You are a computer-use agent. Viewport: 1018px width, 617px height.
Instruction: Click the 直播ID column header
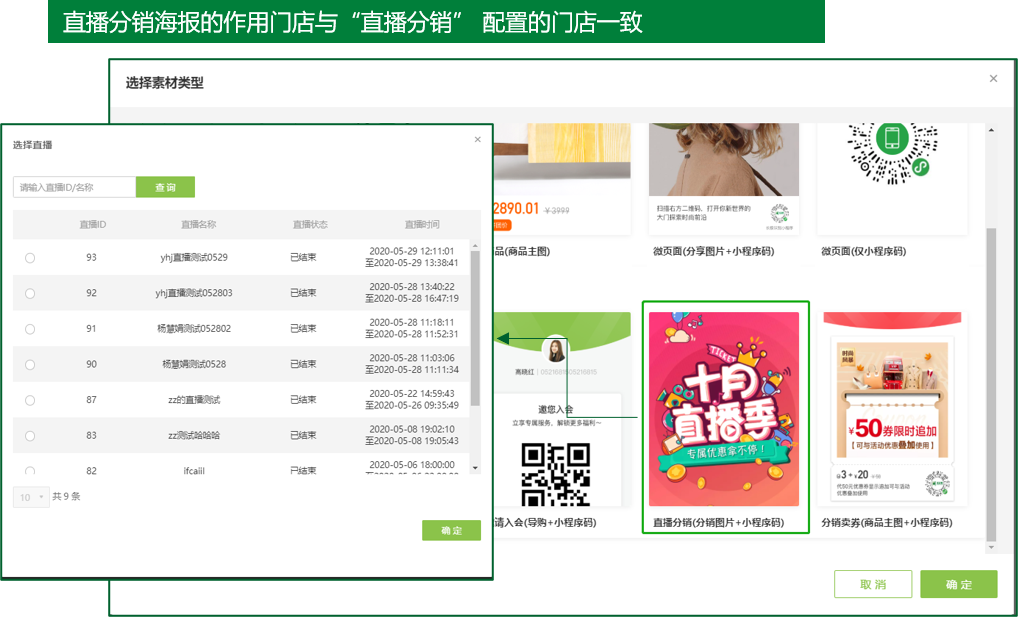92,224
